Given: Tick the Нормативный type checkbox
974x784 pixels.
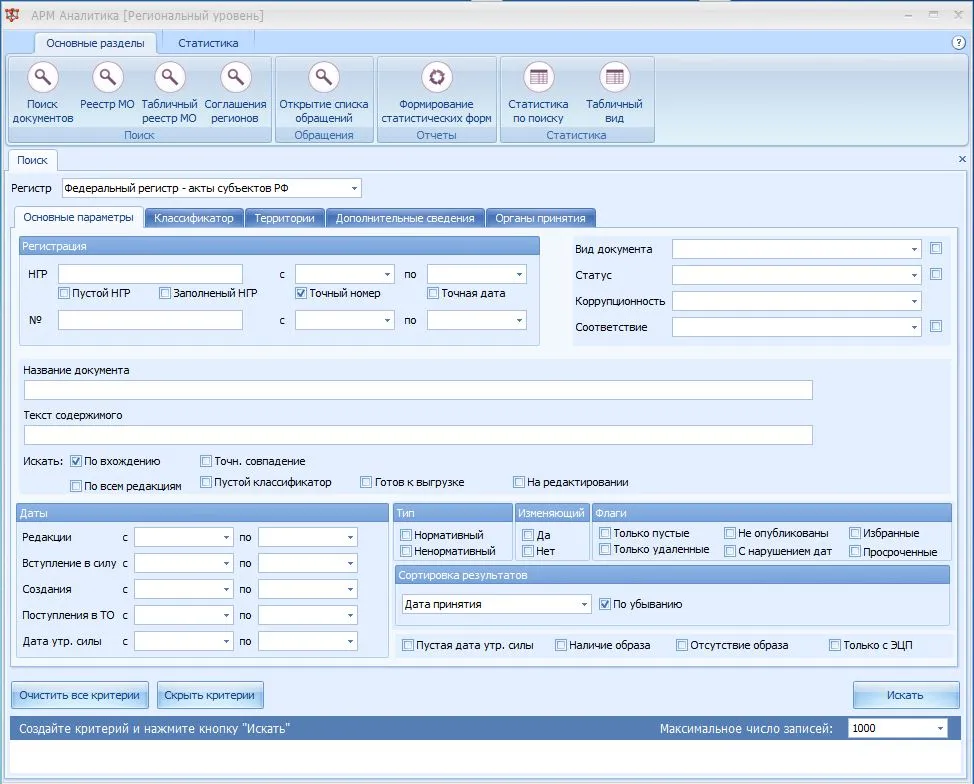Looking at the screenshot, I should point(406,535).
